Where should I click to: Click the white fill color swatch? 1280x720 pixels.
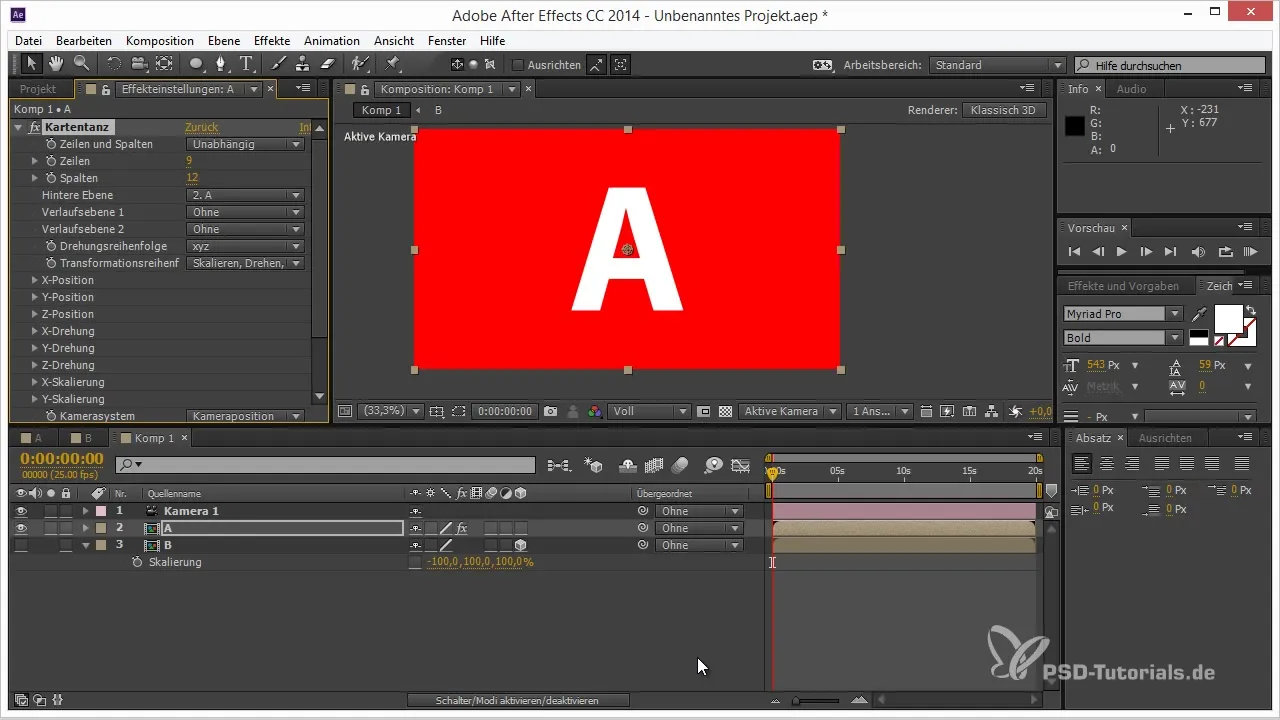tap(1228, 320)
